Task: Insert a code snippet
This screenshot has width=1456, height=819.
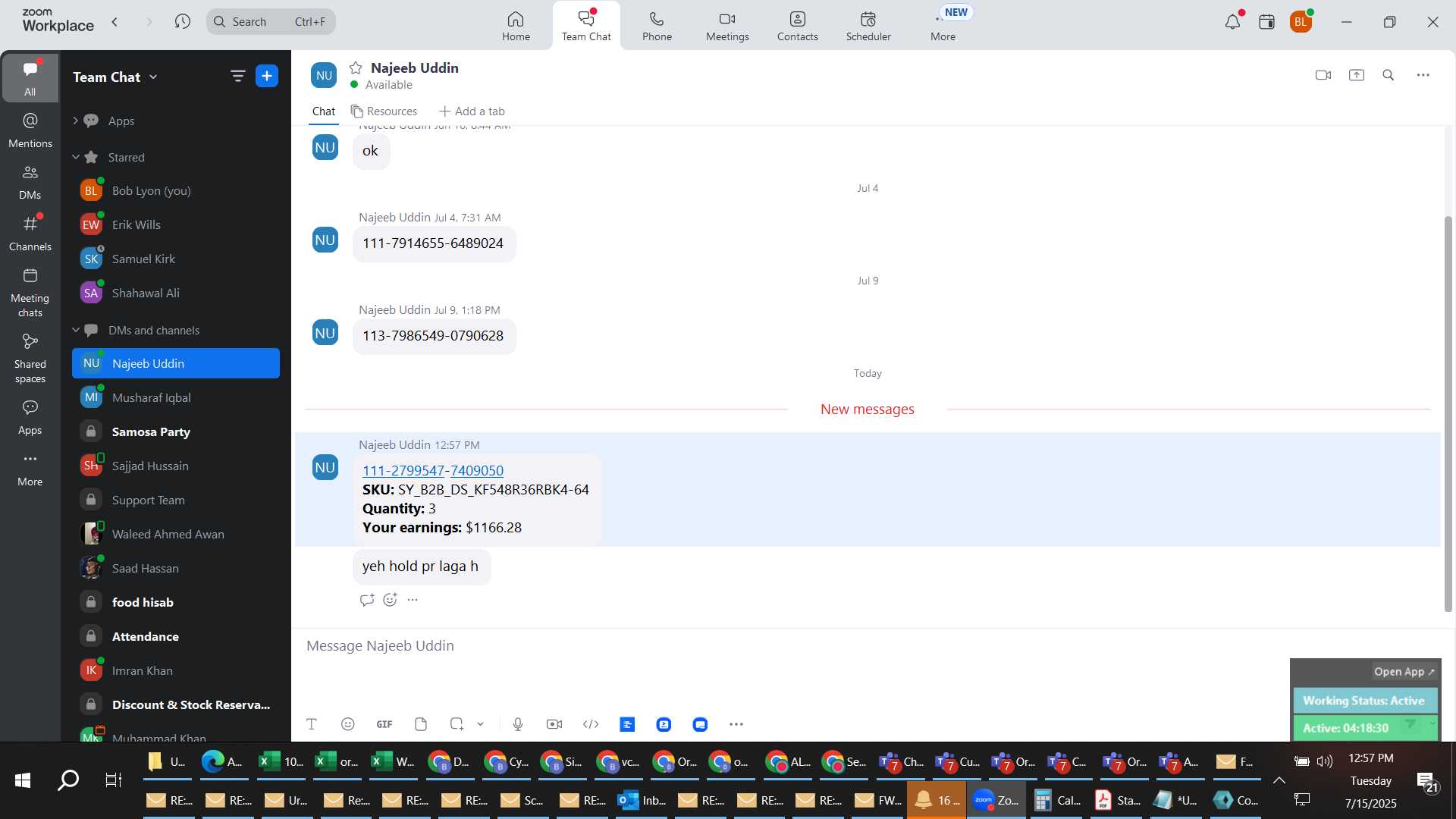Action: pos(591,724)
